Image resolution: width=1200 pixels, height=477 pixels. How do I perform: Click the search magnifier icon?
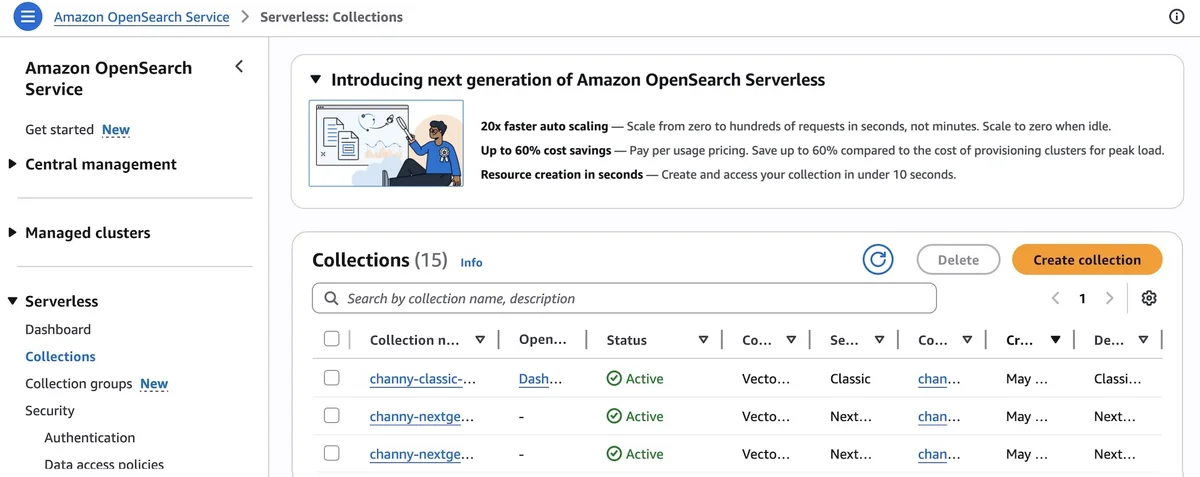click(331, 298)
